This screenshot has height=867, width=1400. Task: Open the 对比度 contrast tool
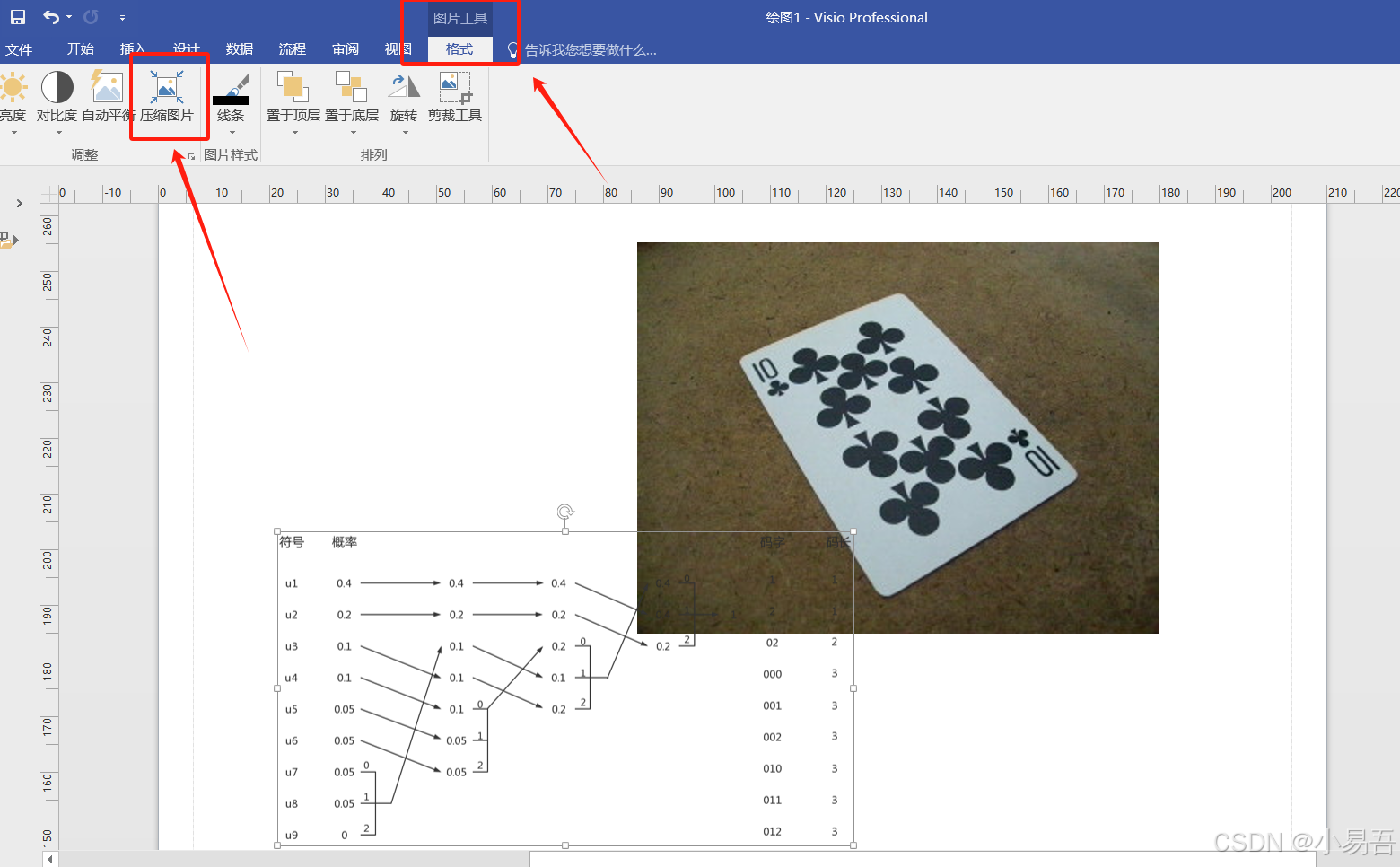point(57,101)
